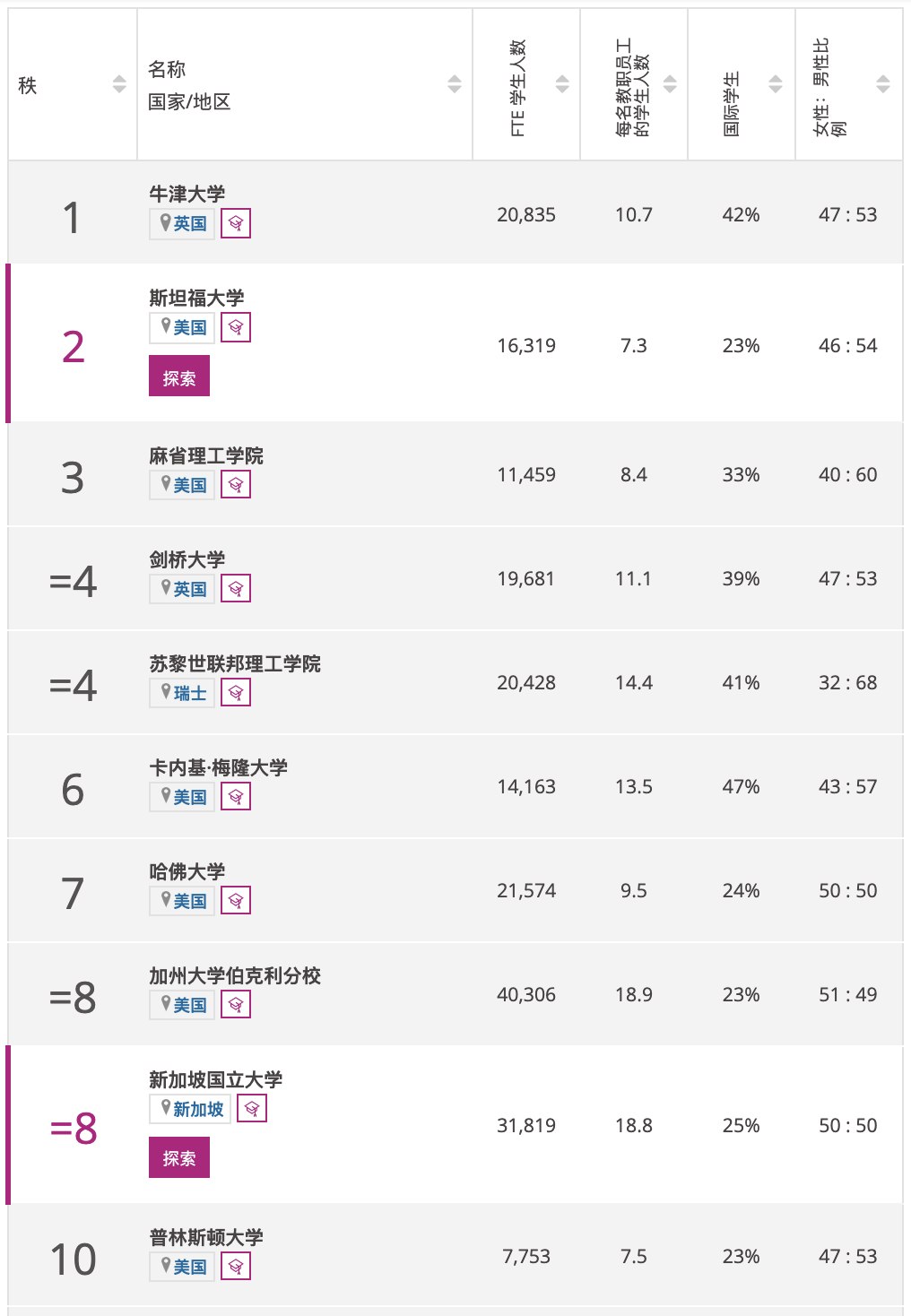Screen dimensions: 911x1316
Task: Open graduation cap icon for 麻省理工学院
Action: [236, 485]
